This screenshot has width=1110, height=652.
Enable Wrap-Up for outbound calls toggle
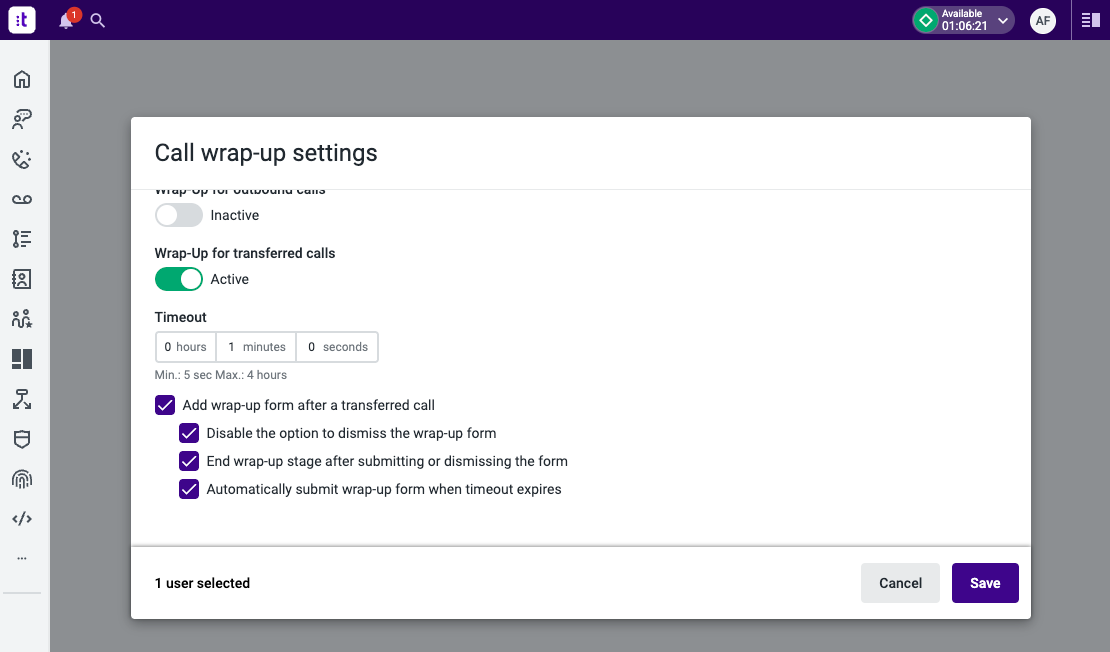tap(178, 215)
